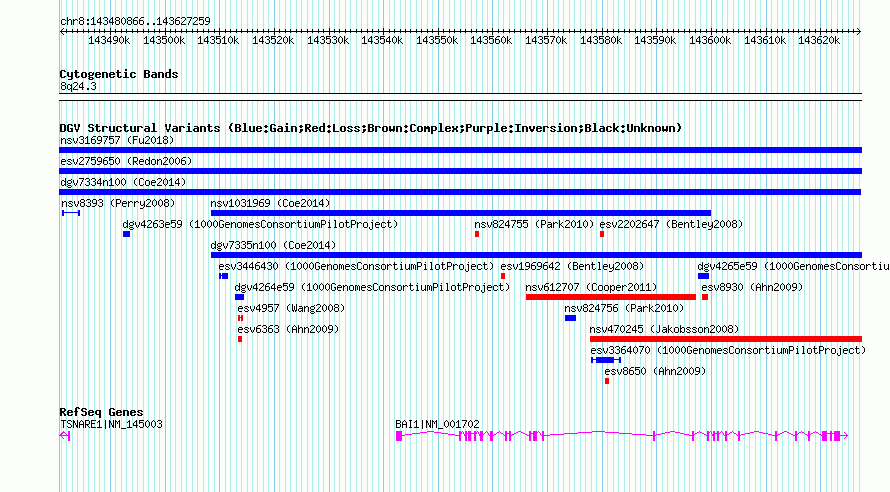
Task: Click the esv2202647 (Bentley2008) red marker
Action: click(602, 234)
